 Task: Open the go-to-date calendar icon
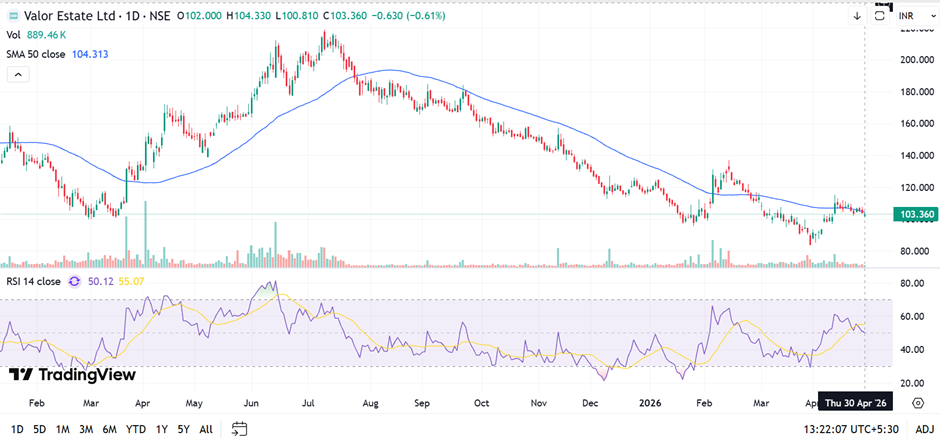pos(240,429)
